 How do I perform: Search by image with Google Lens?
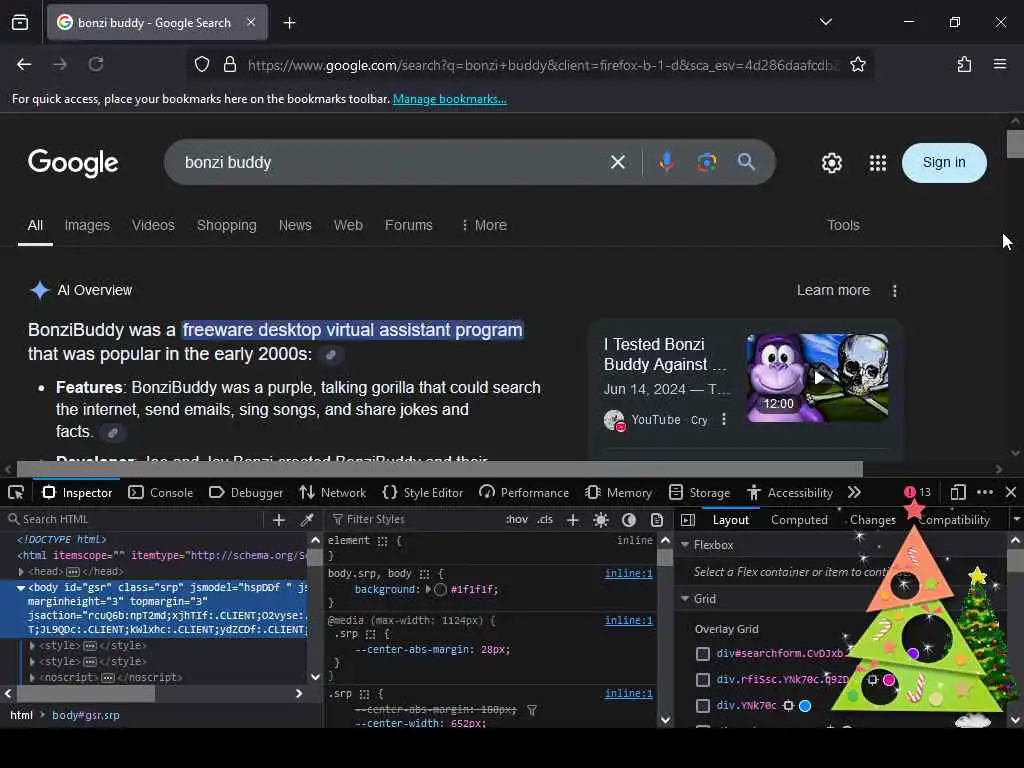[x=706, y=162]
